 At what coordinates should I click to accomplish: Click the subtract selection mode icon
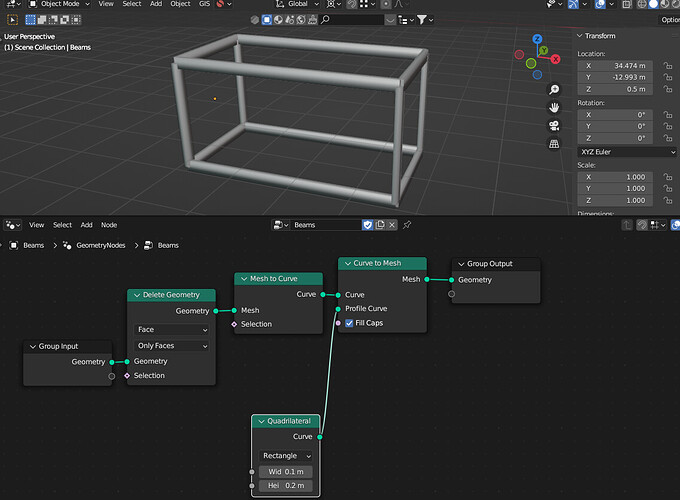(53, 20)
